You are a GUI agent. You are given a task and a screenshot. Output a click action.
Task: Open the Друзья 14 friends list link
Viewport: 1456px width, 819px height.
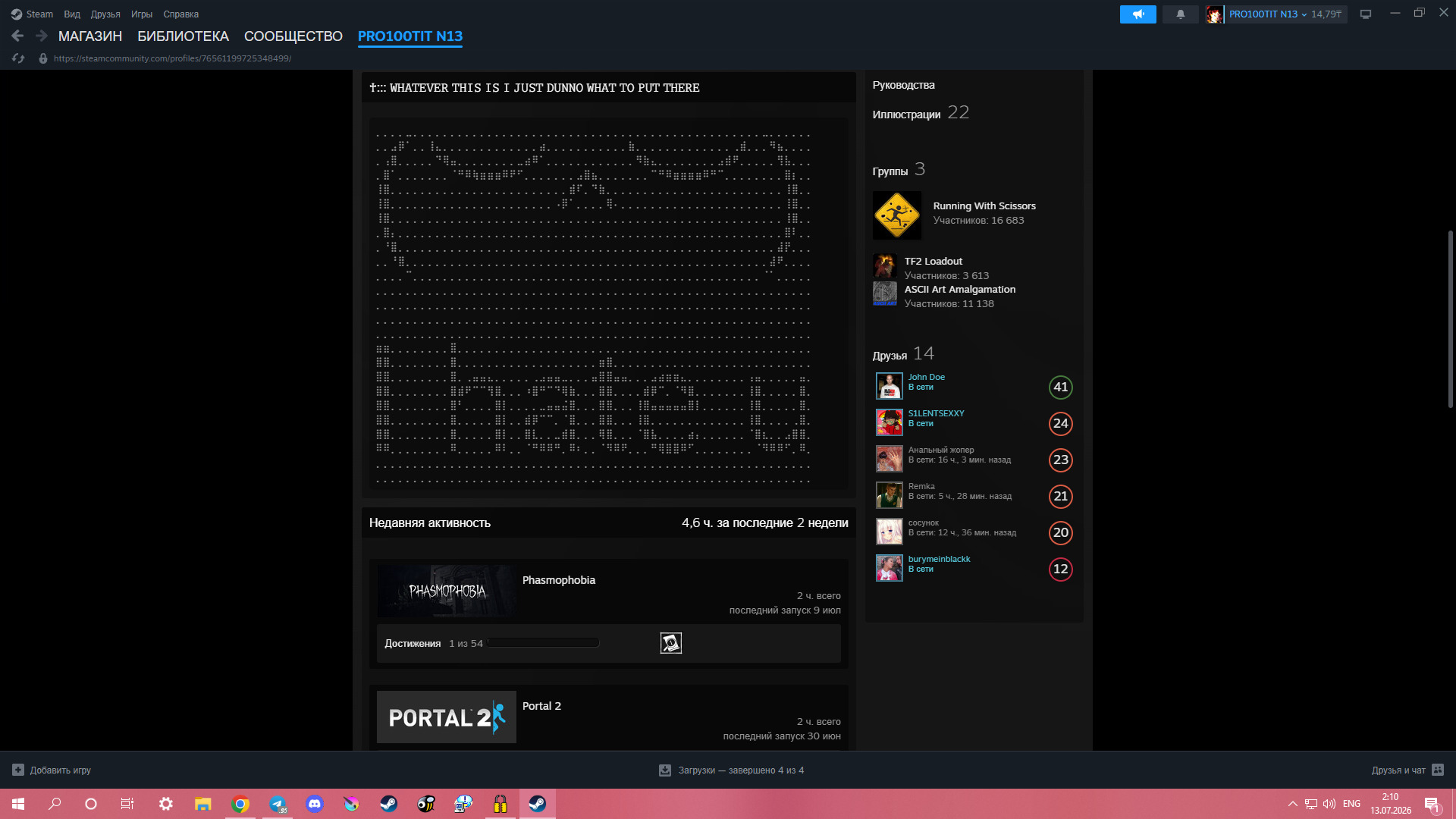pos(903,354)
